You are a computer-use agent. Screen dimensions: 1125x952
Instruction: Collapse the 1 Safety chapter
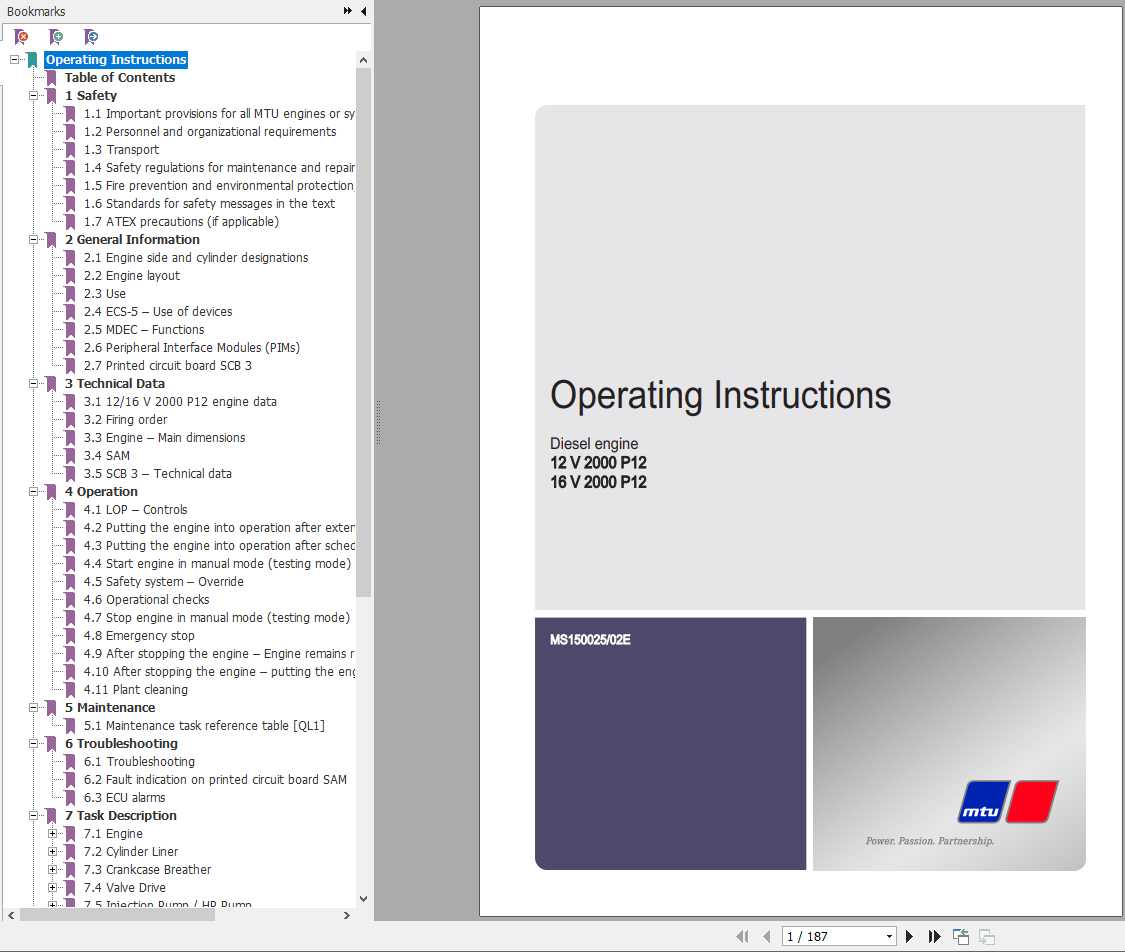coord(33,95)
